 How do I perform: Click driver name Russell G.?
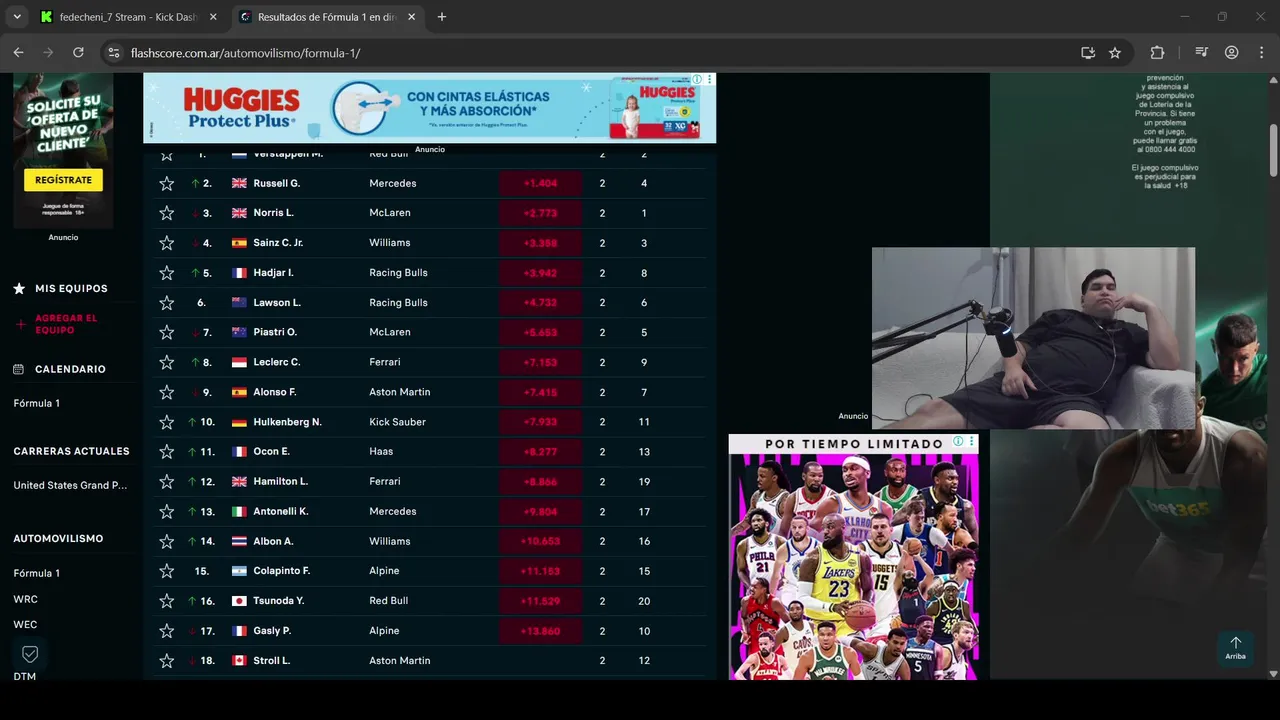click(x=277, y=183)
